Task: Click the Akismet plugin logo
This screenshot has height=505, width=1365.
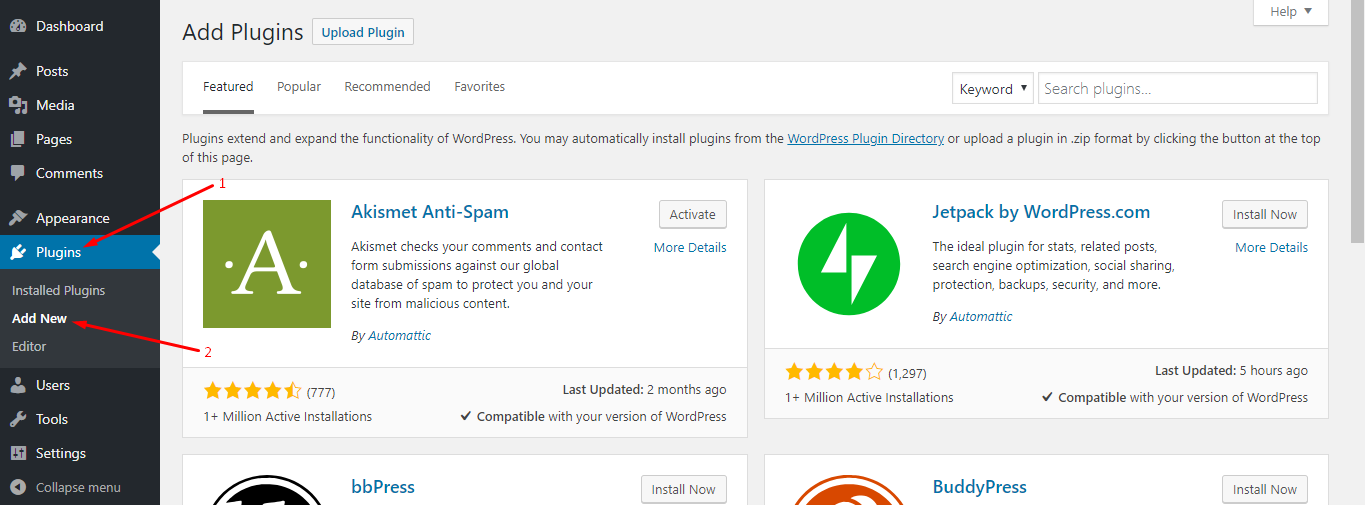Action: (267, 264)
